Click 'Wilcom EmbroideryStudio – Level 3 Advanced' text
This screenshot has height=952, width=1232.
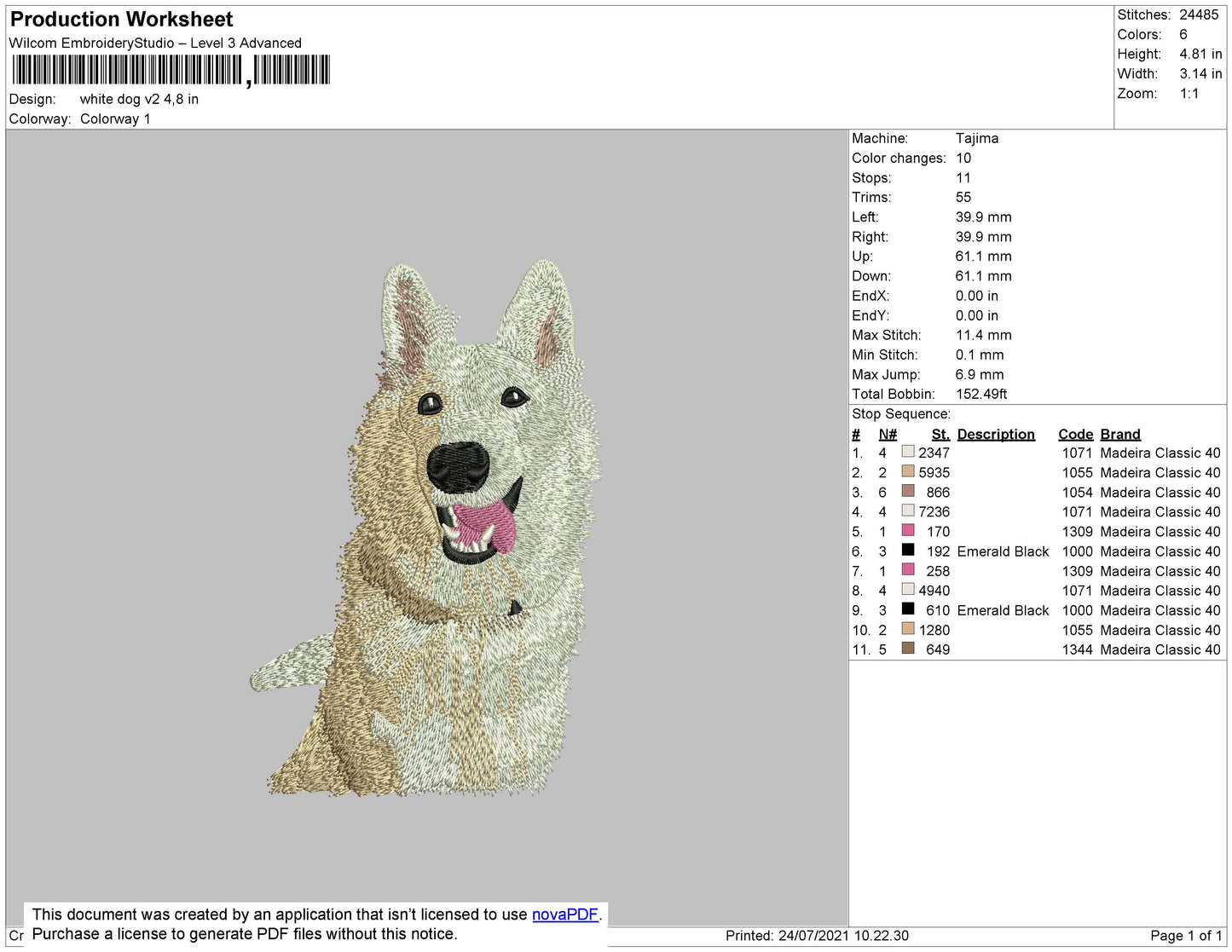pos(155,43)
